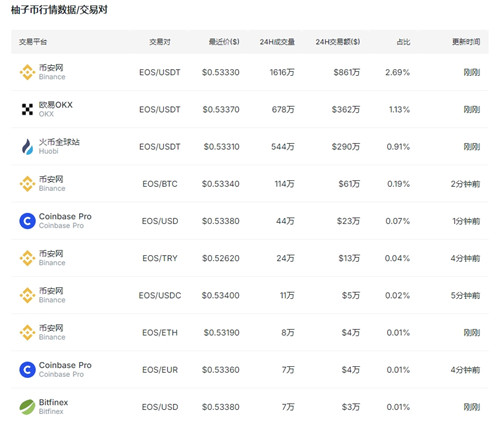Open 币安网 exchange in the EOS/USDT row
Viewport: 500px width, 423px height.
pyautogui.click(x=51, y=68)
